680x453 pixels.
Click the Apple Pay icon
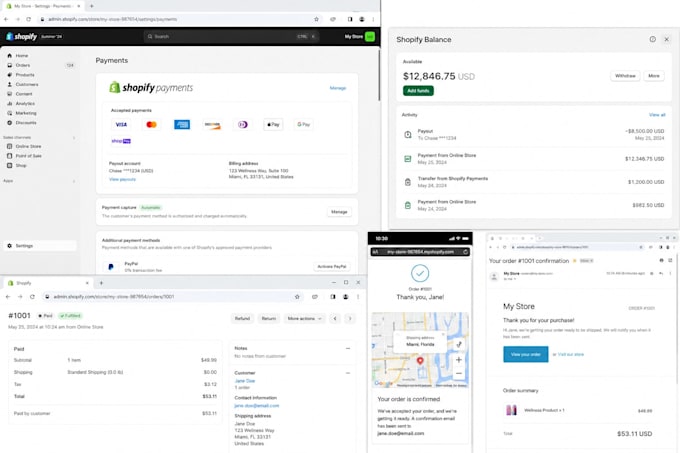(x=273, y=124)
